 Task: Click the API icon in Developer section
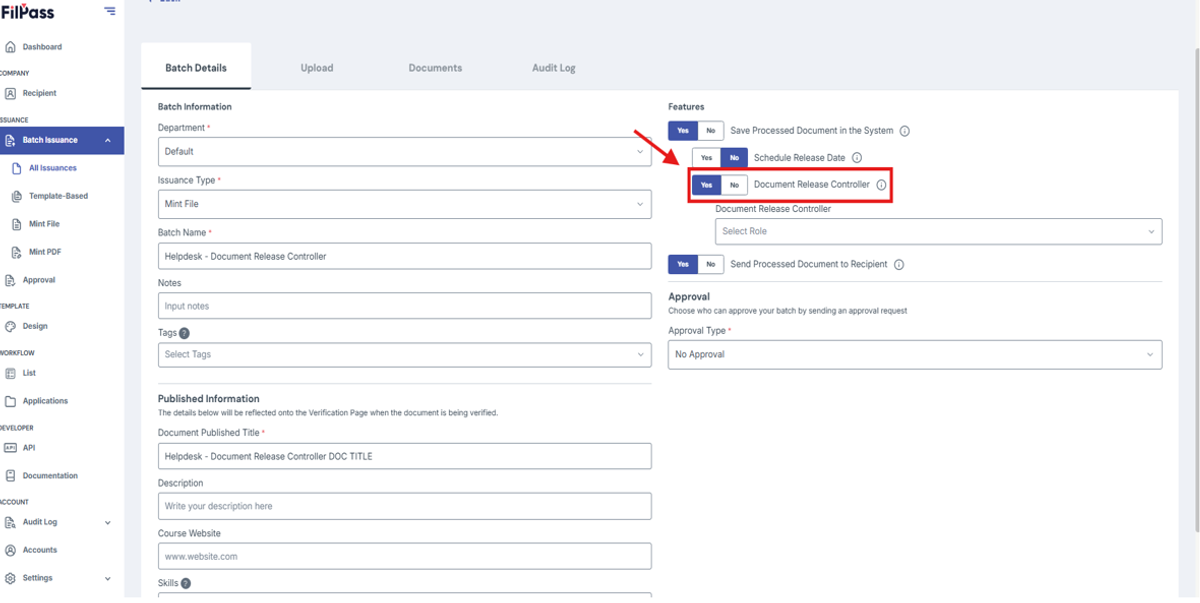coord(10,448)
